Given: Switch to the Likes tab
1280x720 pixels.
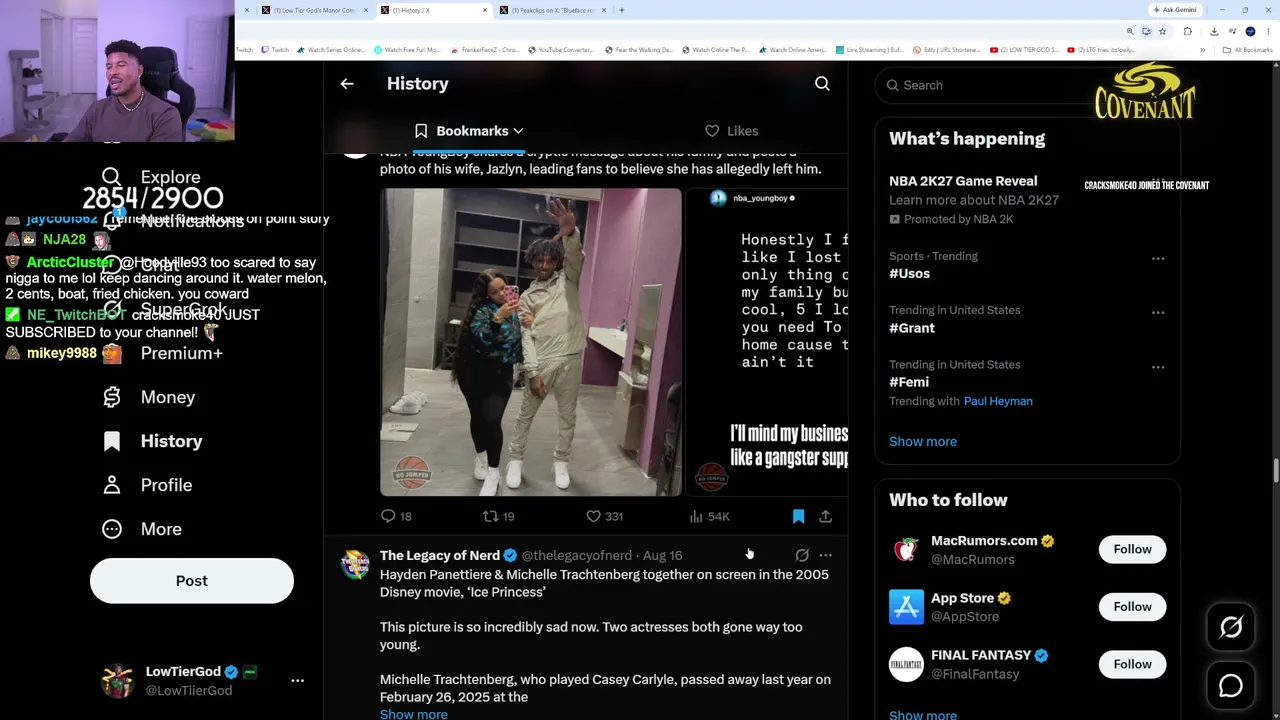Looking at the screenshot, I should (x=731, y=131).
